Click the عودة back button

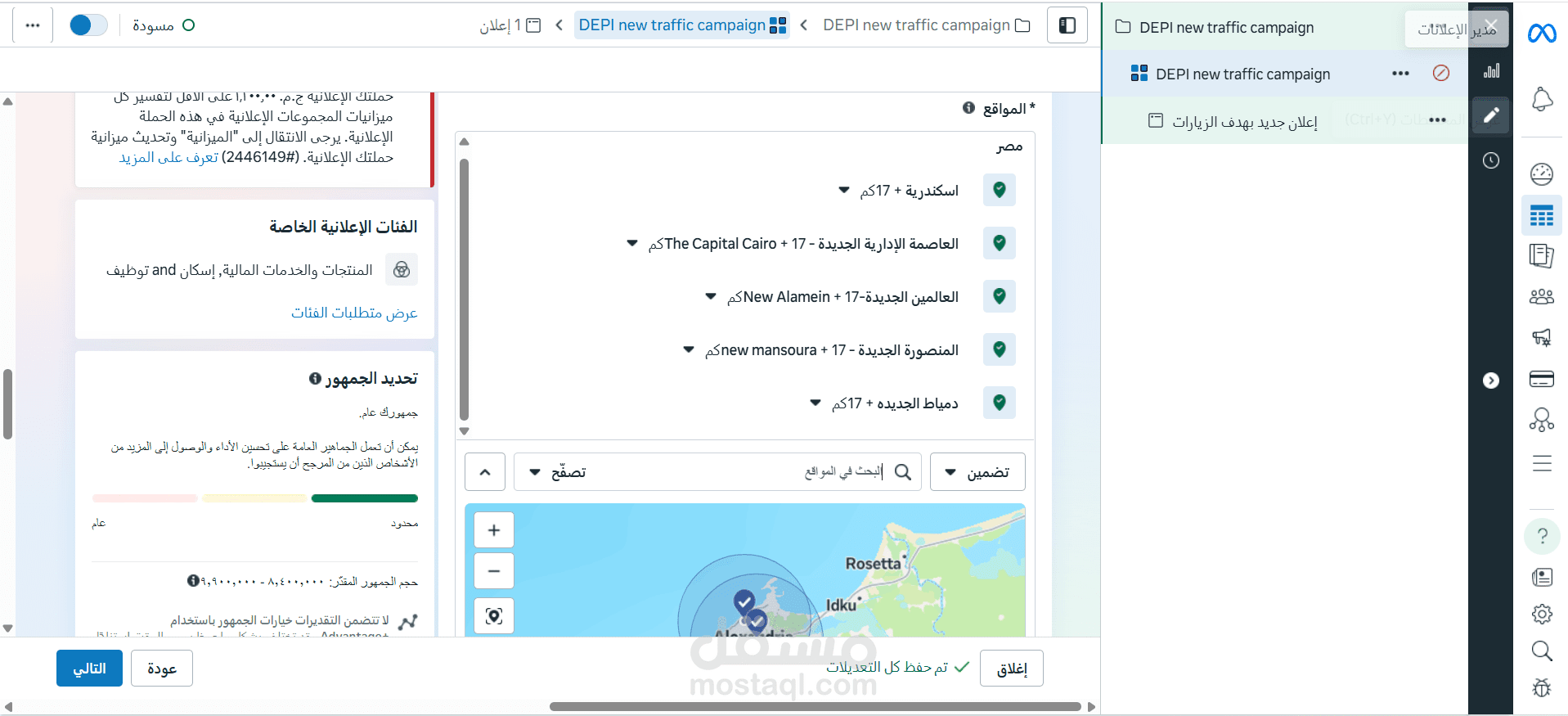tap(162, 669)
